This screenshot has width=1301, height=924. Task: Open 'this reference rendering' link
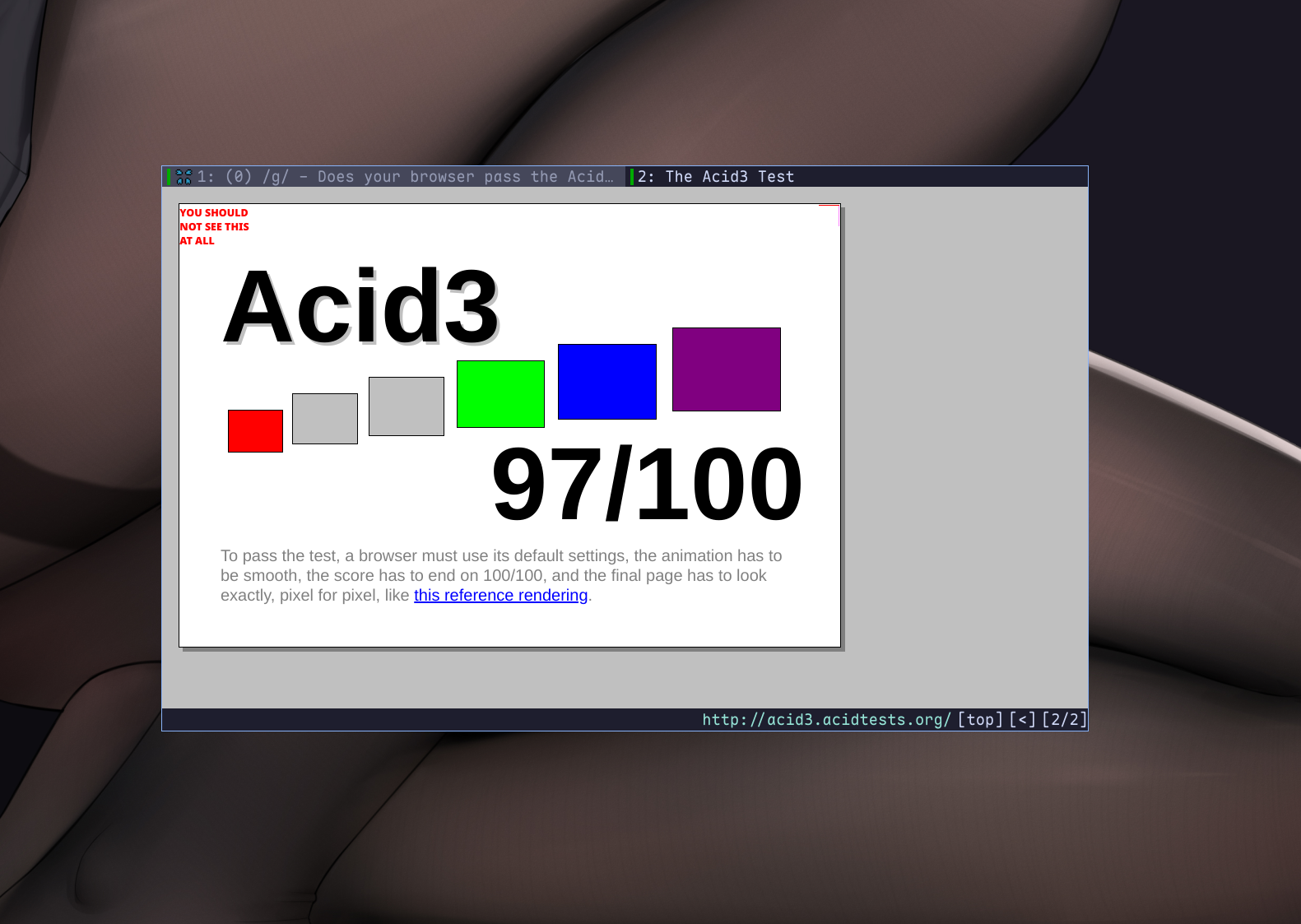click(x=500, y=595)
